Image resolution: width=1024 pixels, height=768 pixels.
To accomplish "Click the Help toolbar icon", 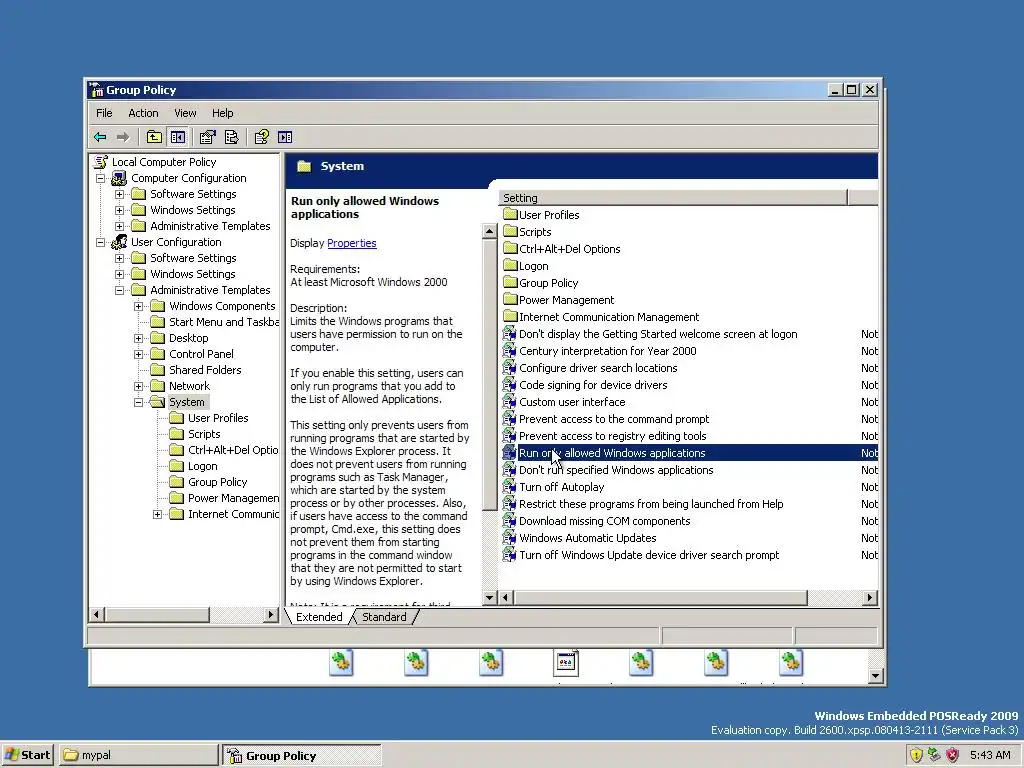I will 262,136.
